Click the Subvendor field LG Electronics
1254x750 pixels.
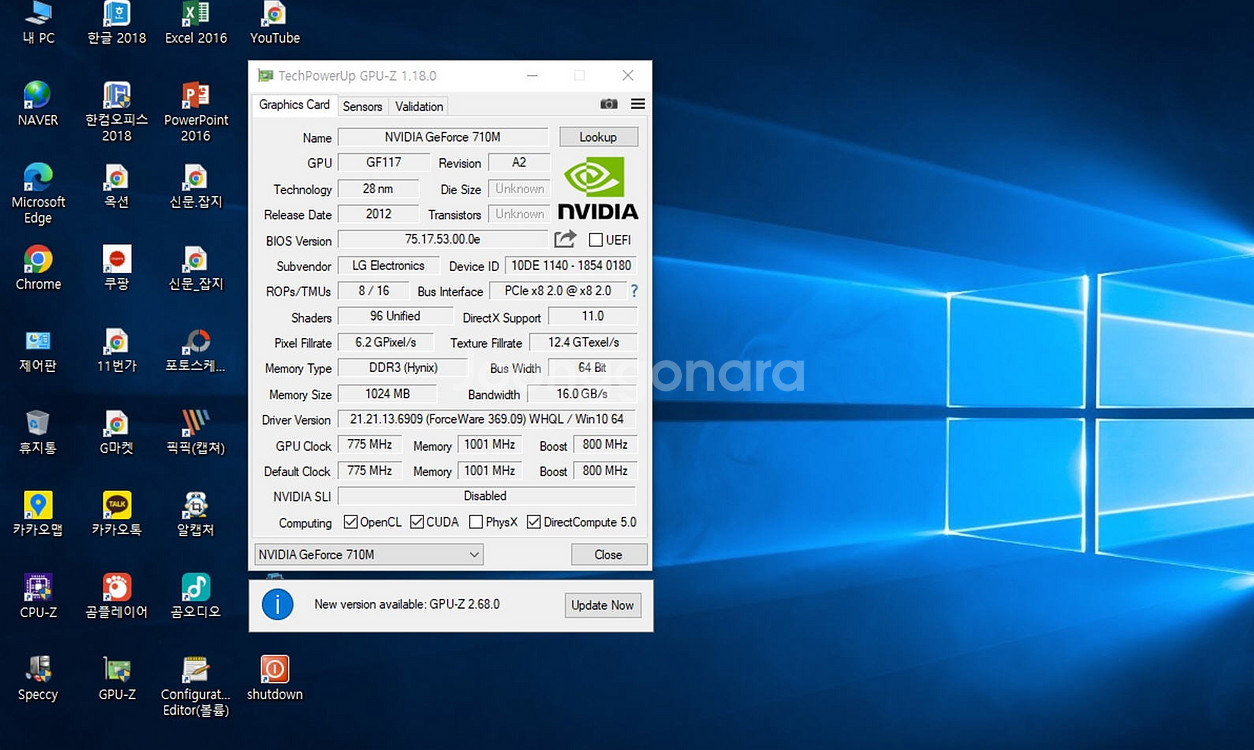point(388,265)
